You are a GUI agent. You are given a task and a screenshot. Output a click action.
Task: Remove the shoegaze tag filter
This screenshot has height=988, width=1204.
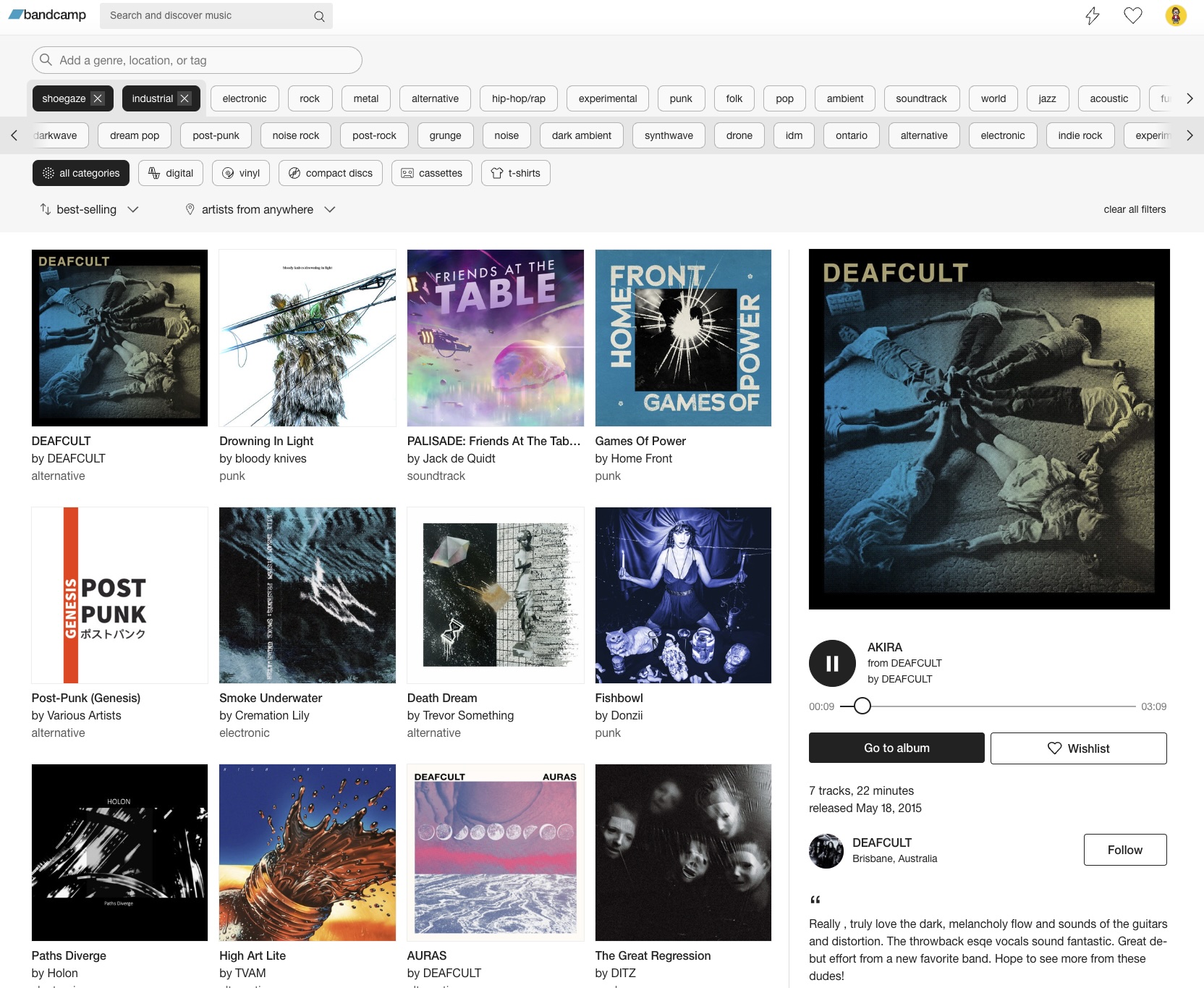[x=98, y=98]
